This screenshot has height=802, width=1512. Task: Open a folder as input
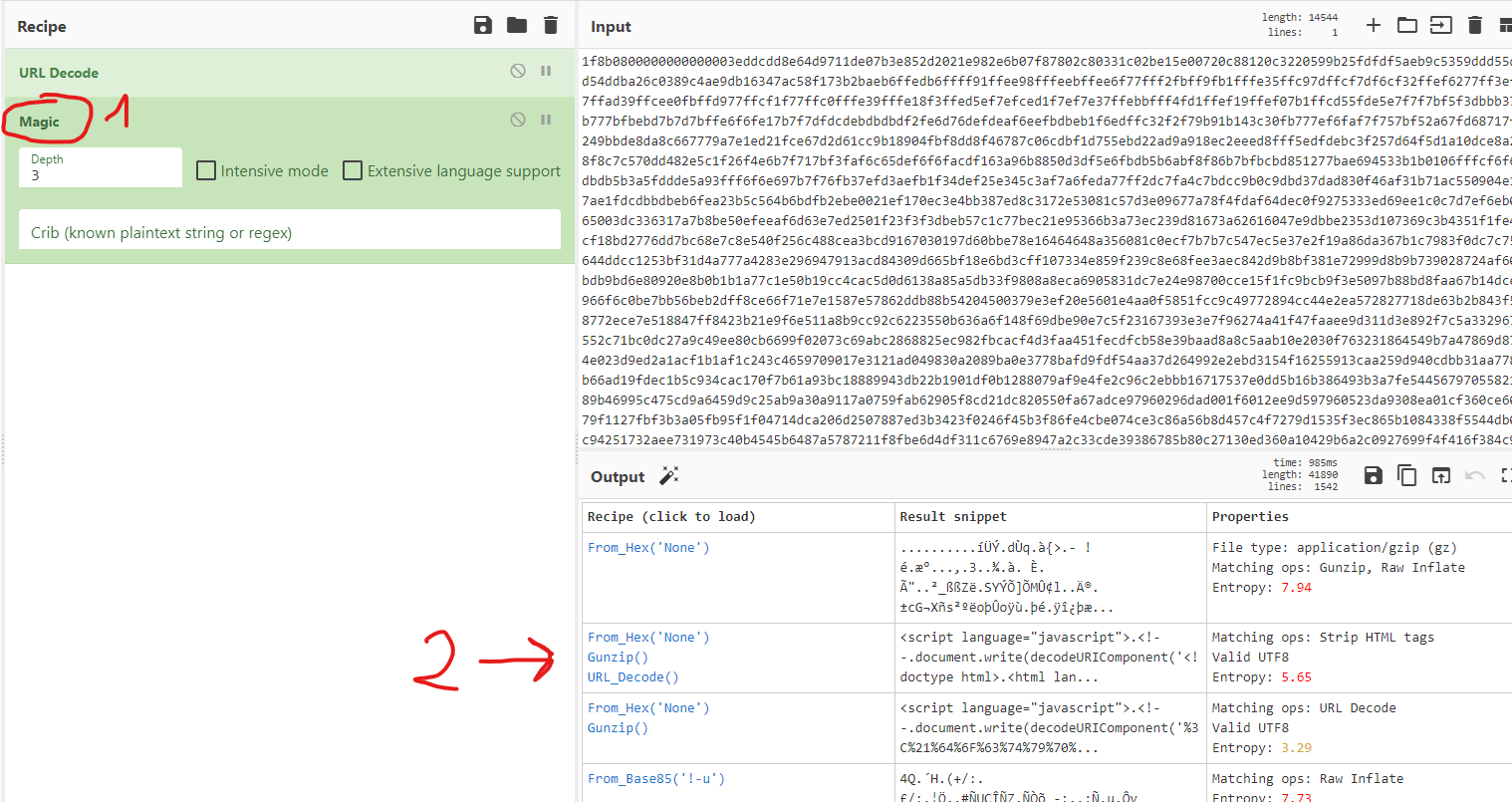(1406, 25)
